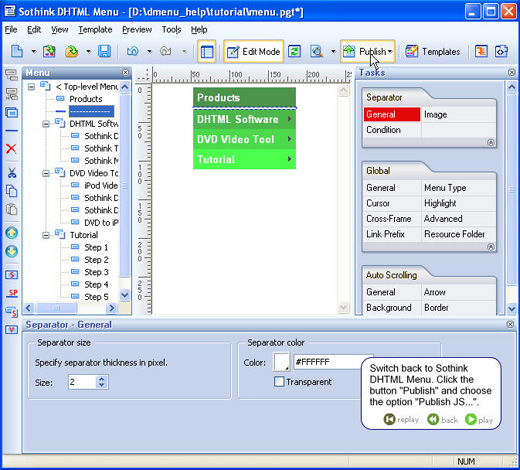Open the File menu
Image resolution: width=520 pixels, height=470 pixels.
pos(11,30)
